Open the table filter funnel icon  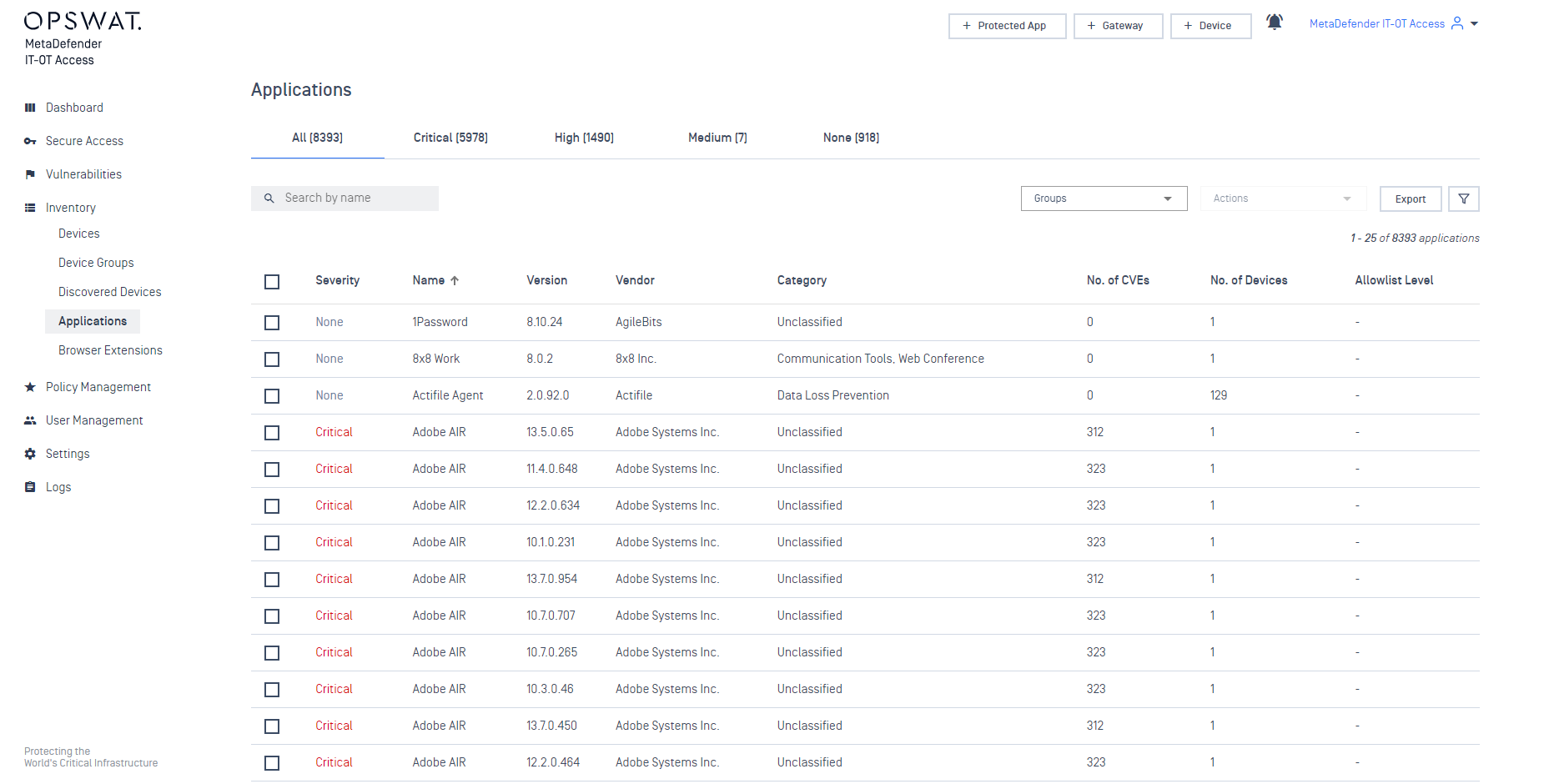(x=1464, y=199)
